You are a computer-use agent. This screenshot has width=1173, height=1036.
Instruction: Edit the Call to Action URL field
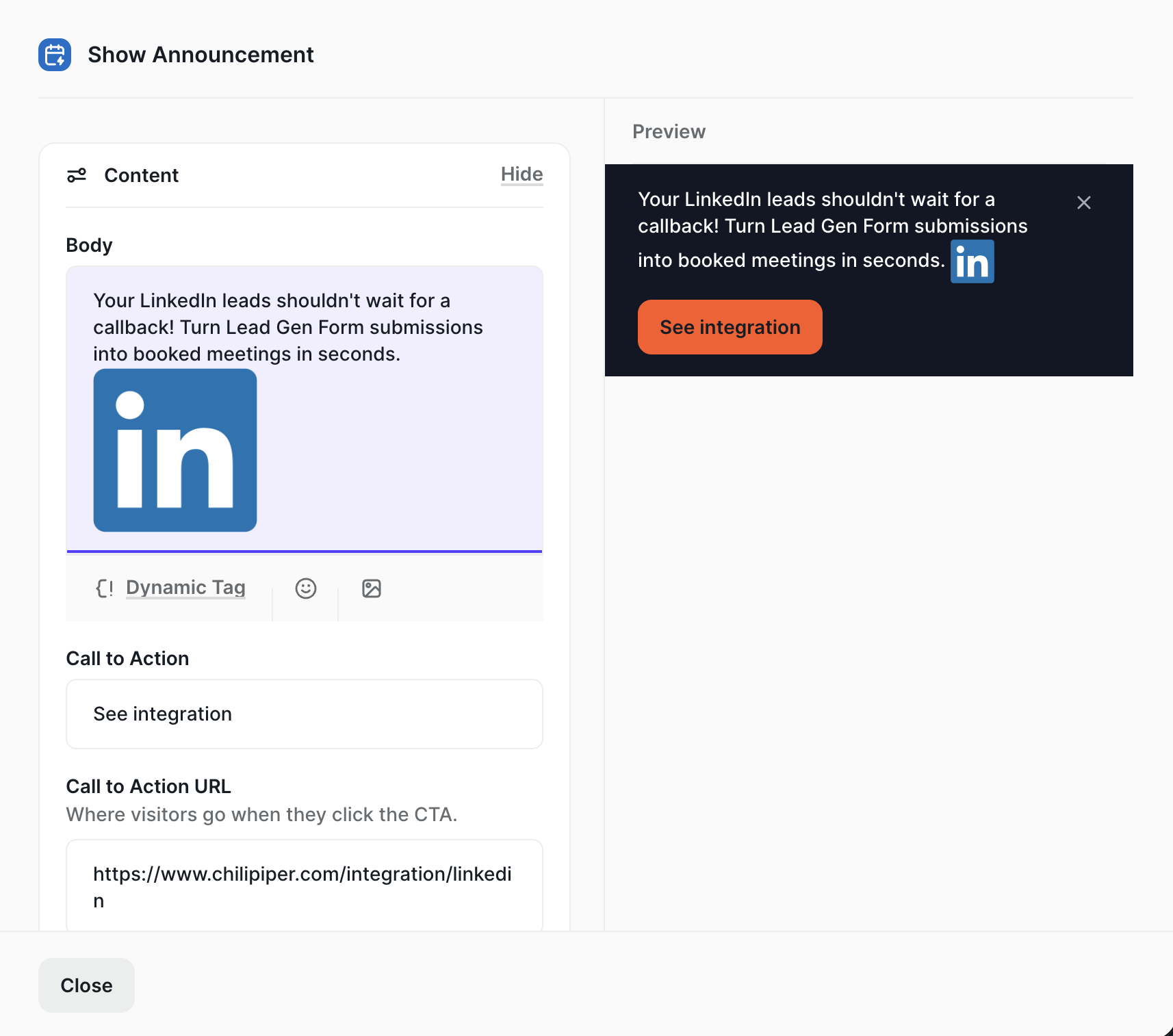tap(305, 887)
